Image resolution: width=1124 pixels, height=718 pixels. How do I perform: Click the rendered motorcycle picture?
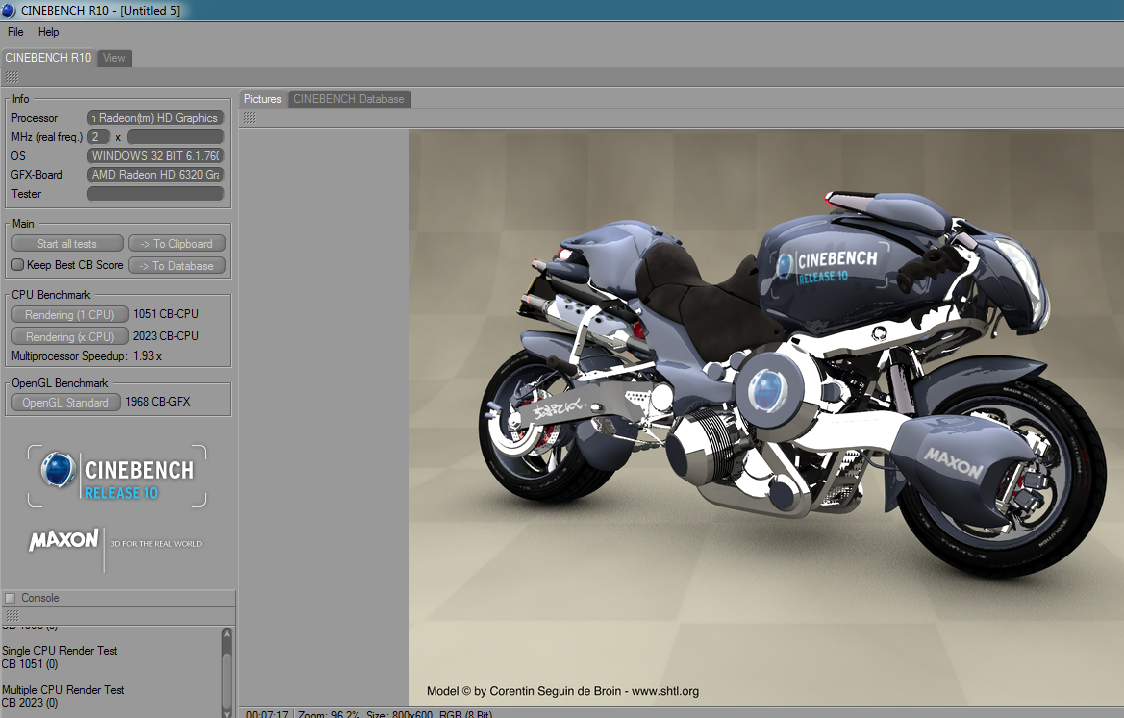766,417
